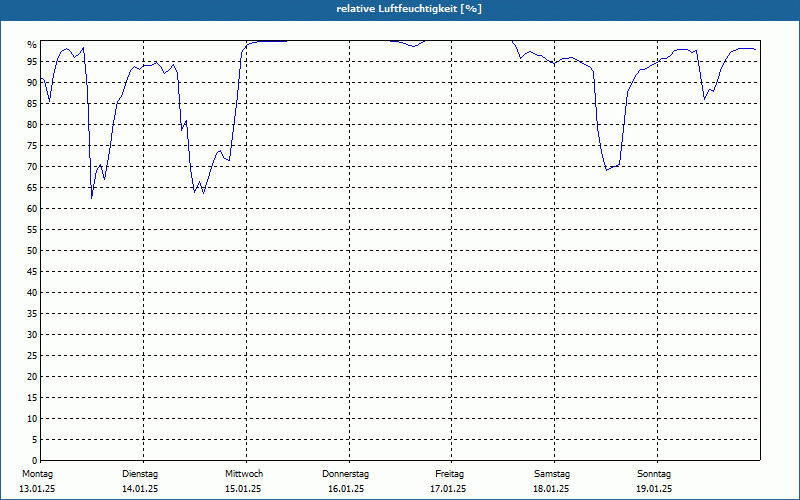Click the 70 value on the y-axis

pyautogui.click(x=32, y=167)
